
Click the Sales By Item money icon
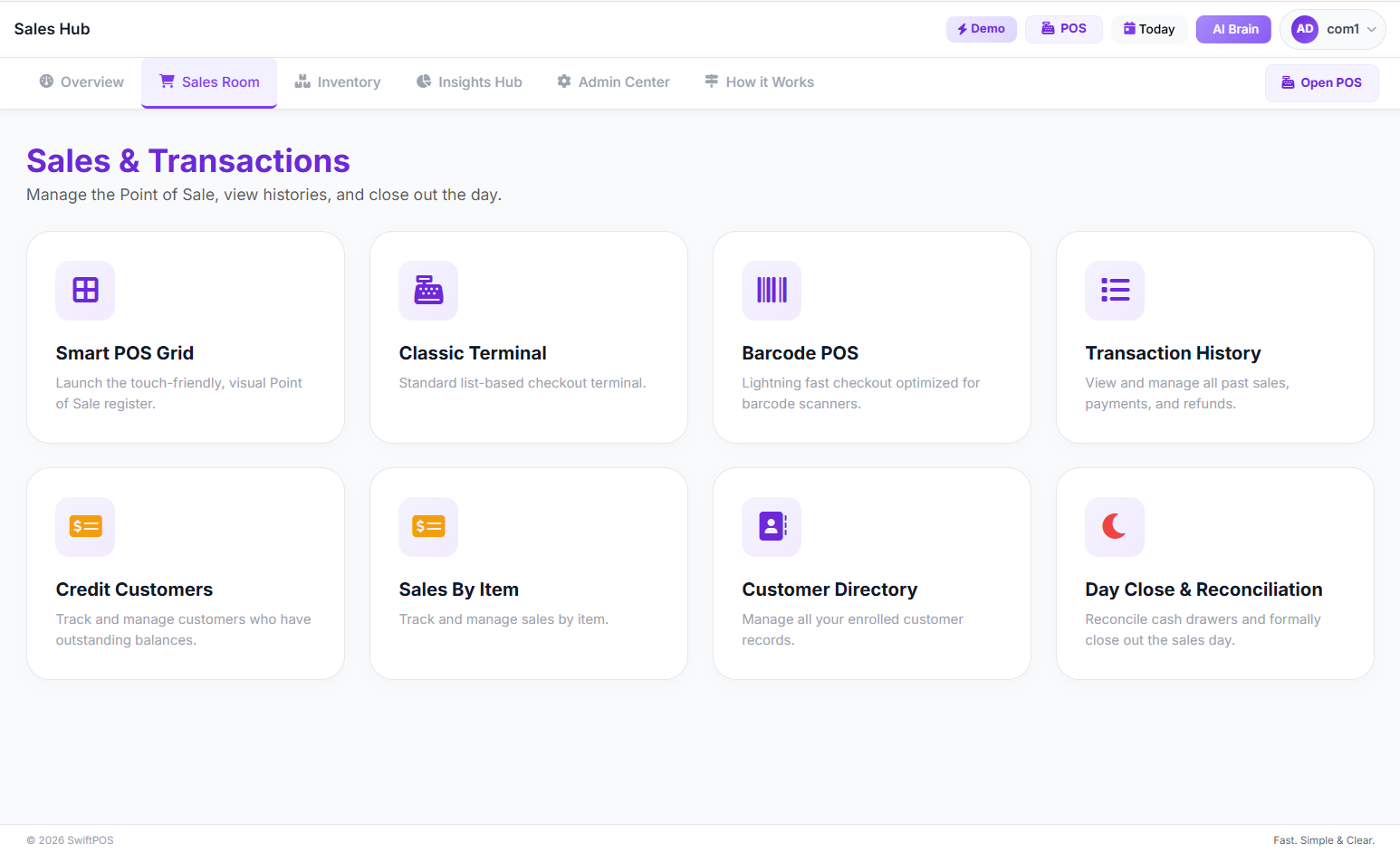(428, 526)
